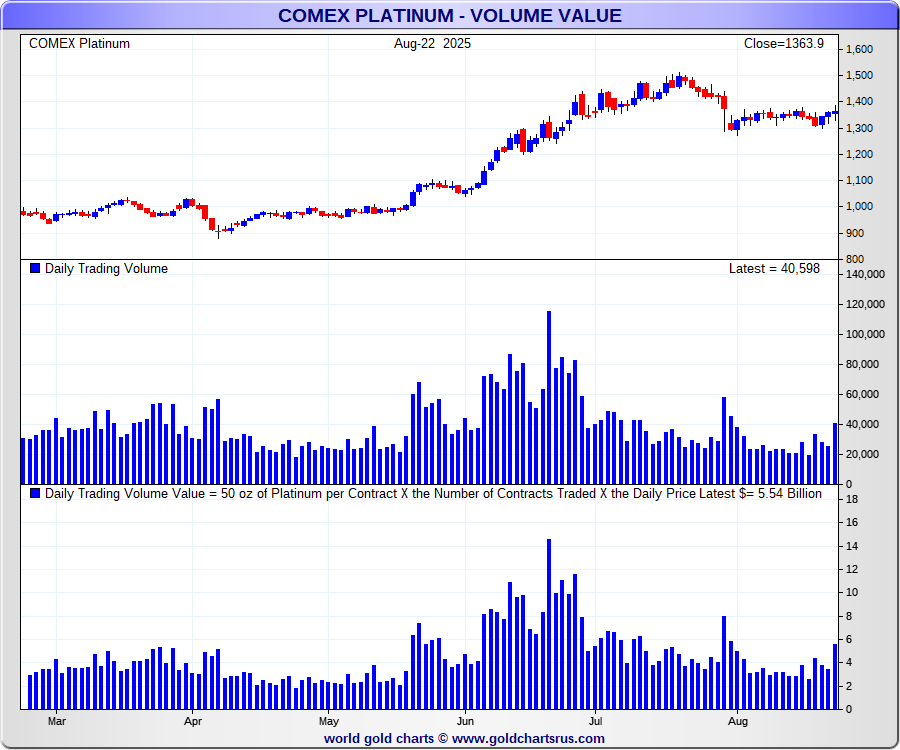Click the Latest = 40,598 volume readout
This screenshot has height=750, width=900.
pos(774,269)
